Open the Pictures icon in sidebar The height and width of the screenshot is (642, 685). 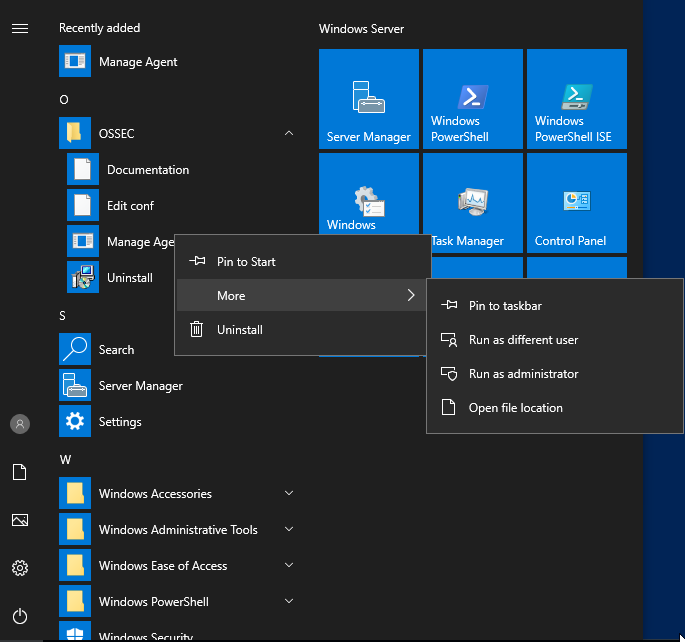[19, 520]
